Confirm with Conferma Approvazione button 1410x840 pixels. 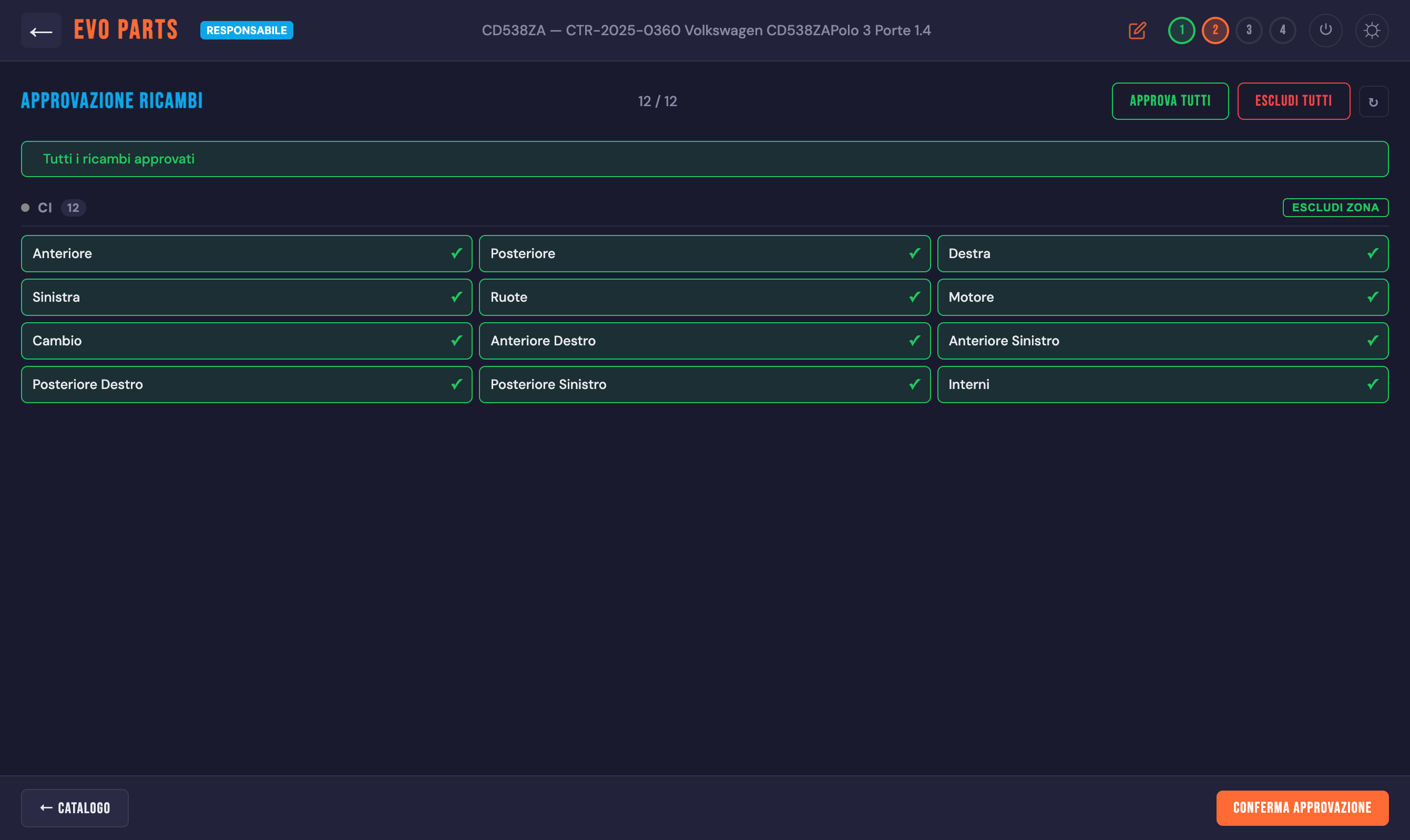tap(1301, 808)
